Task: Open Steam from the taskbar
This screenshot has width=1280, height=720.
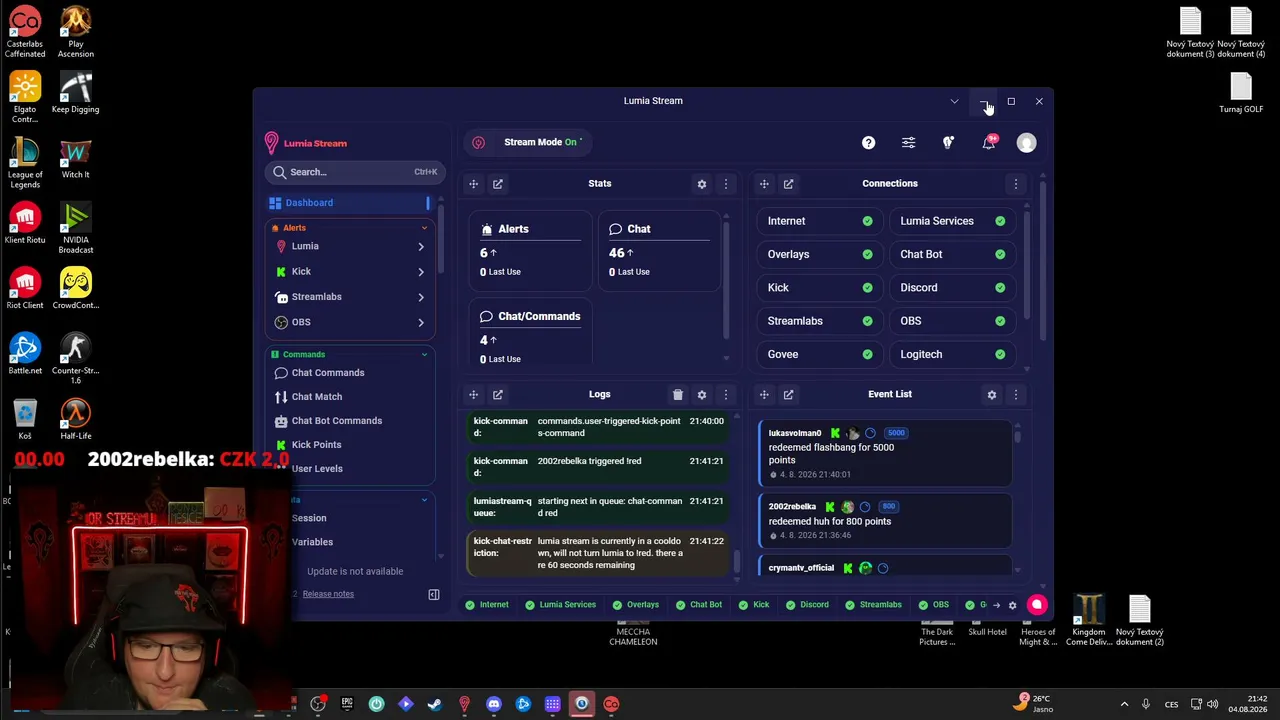Action: point(435,704)
